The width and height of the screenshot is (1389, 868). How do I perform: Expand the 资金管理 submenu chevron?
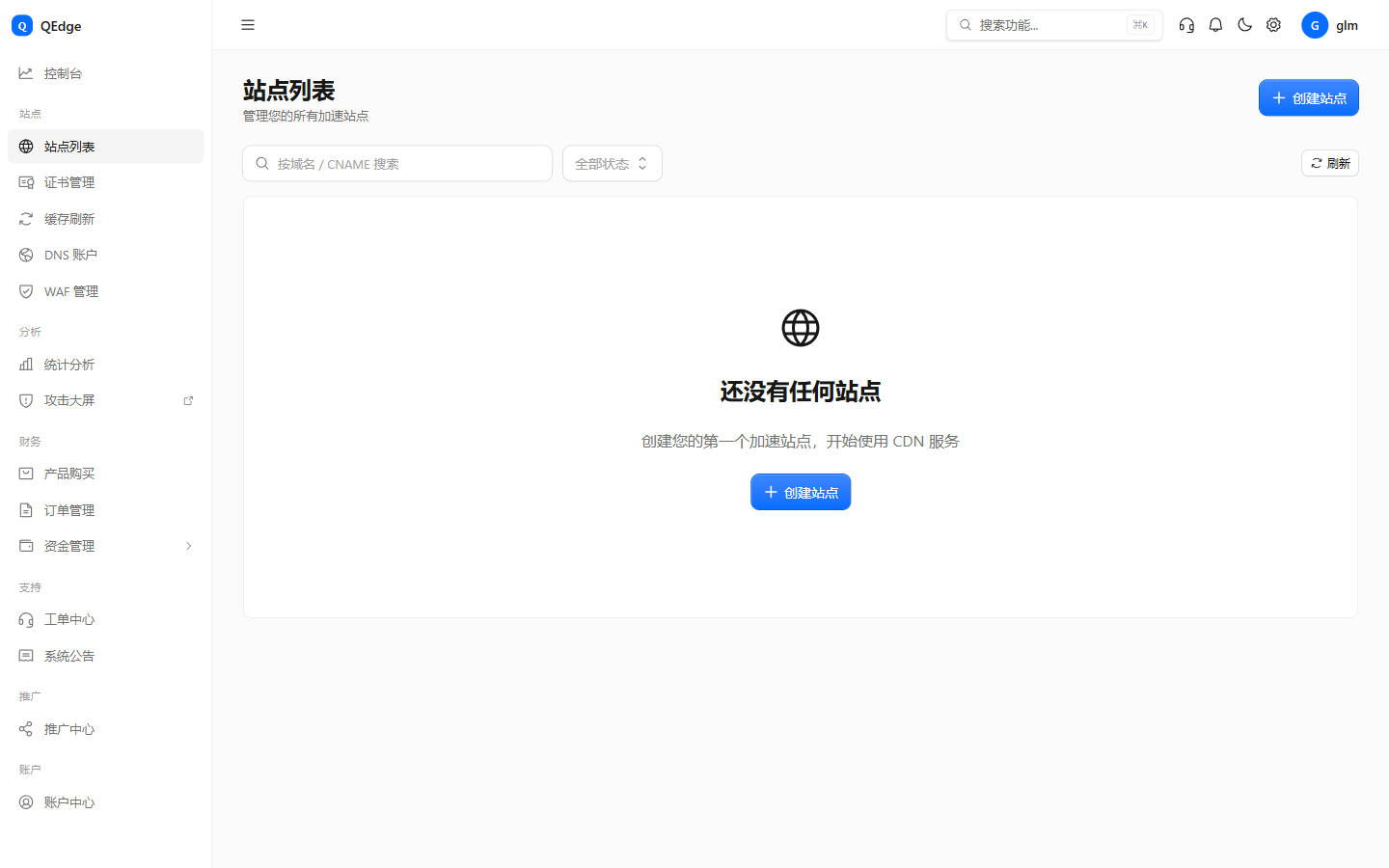click(188, 546)
